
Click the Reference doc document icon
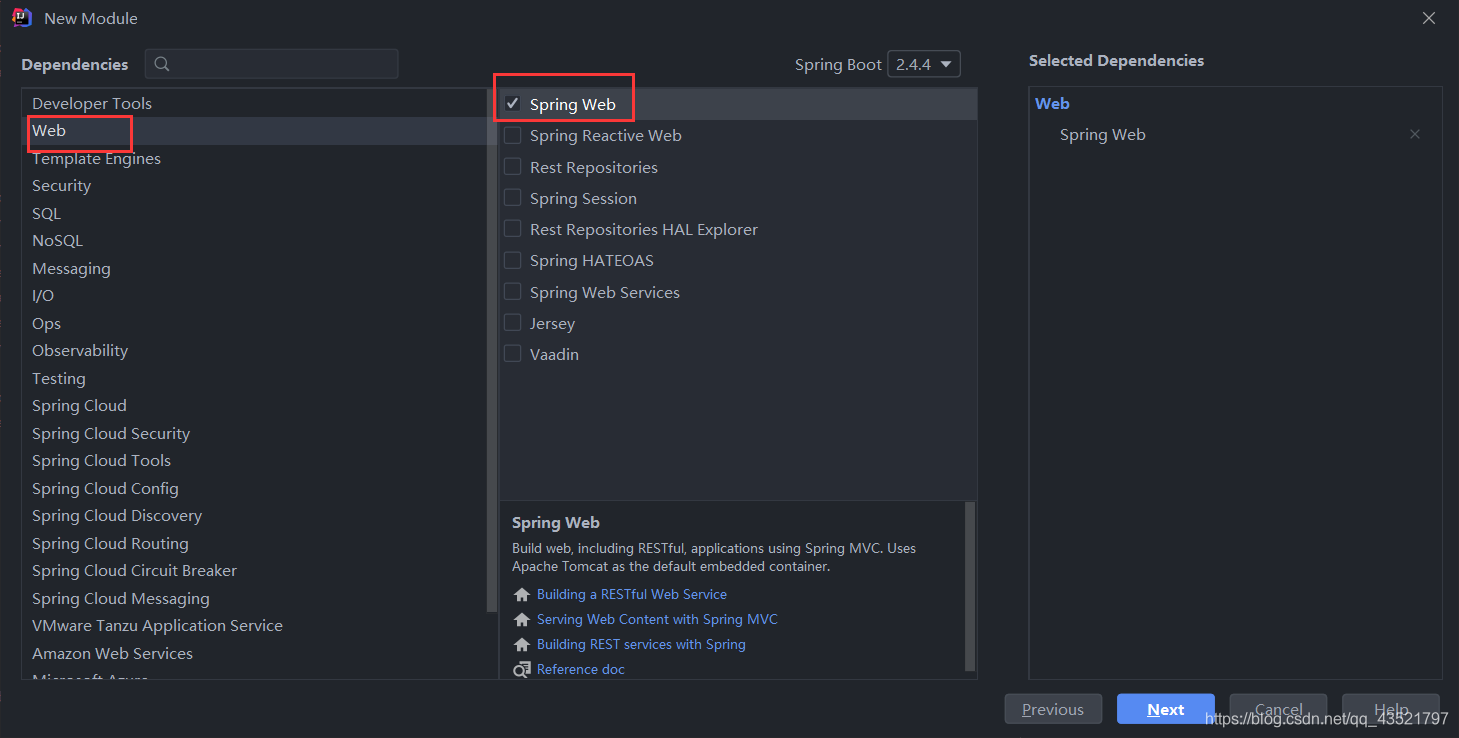click(521, 670)
